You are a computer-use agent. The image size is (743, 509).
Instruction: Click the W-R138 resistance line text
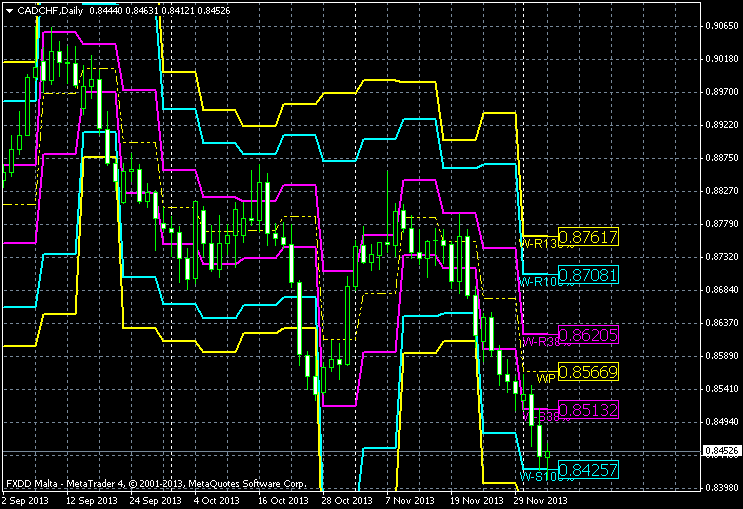pos(538,244)
